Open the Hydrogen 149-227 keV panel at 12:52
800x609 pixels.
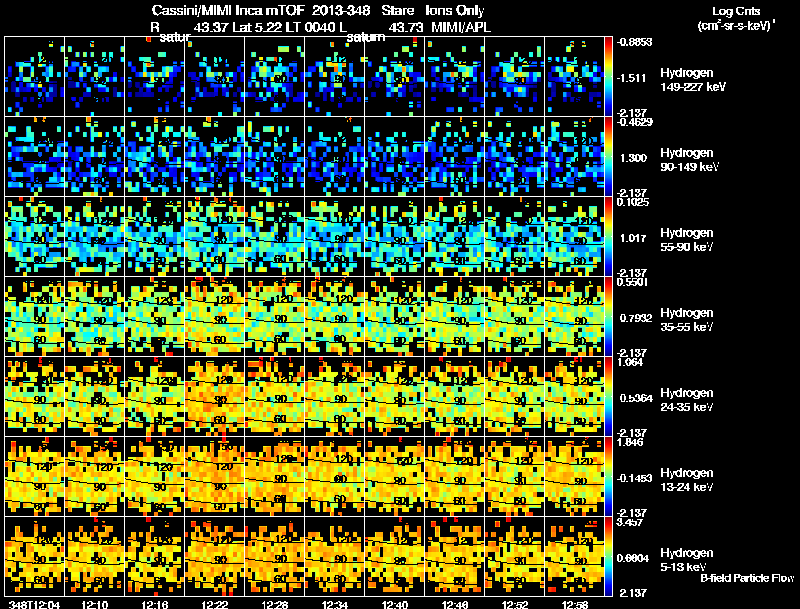click(x=515, y=77)
